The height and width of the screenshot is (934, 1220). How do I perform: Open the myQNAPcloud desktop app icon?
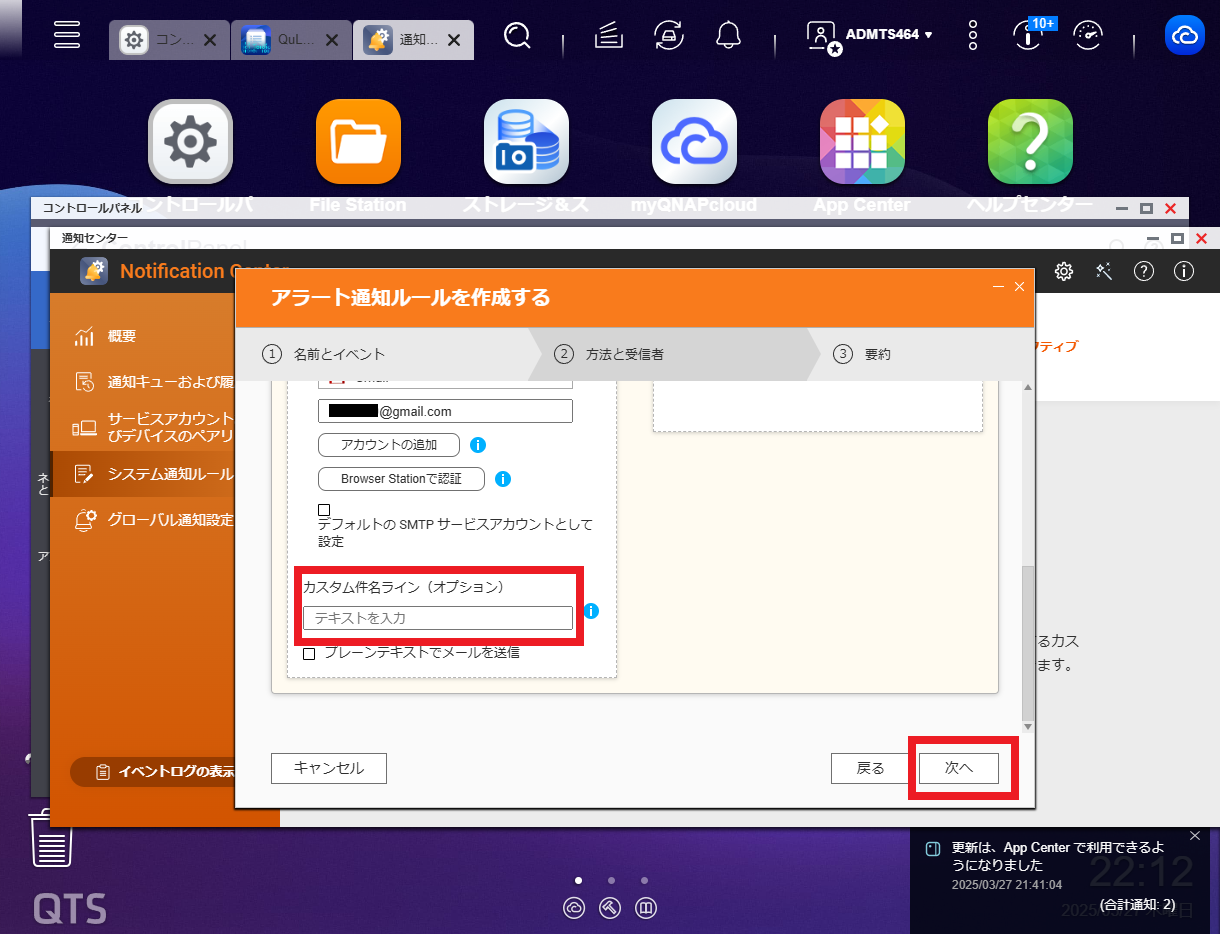click(x=694, y=142)
